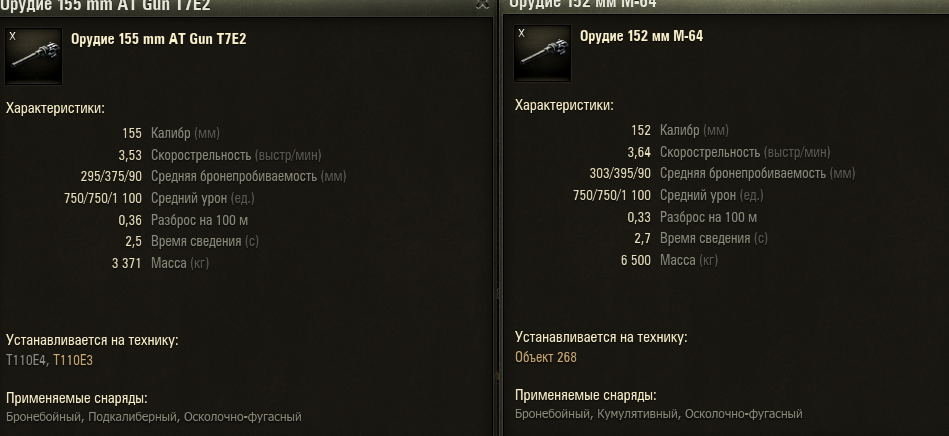
Task: Click the 3 371 mass value
Action: click(126, 263)
